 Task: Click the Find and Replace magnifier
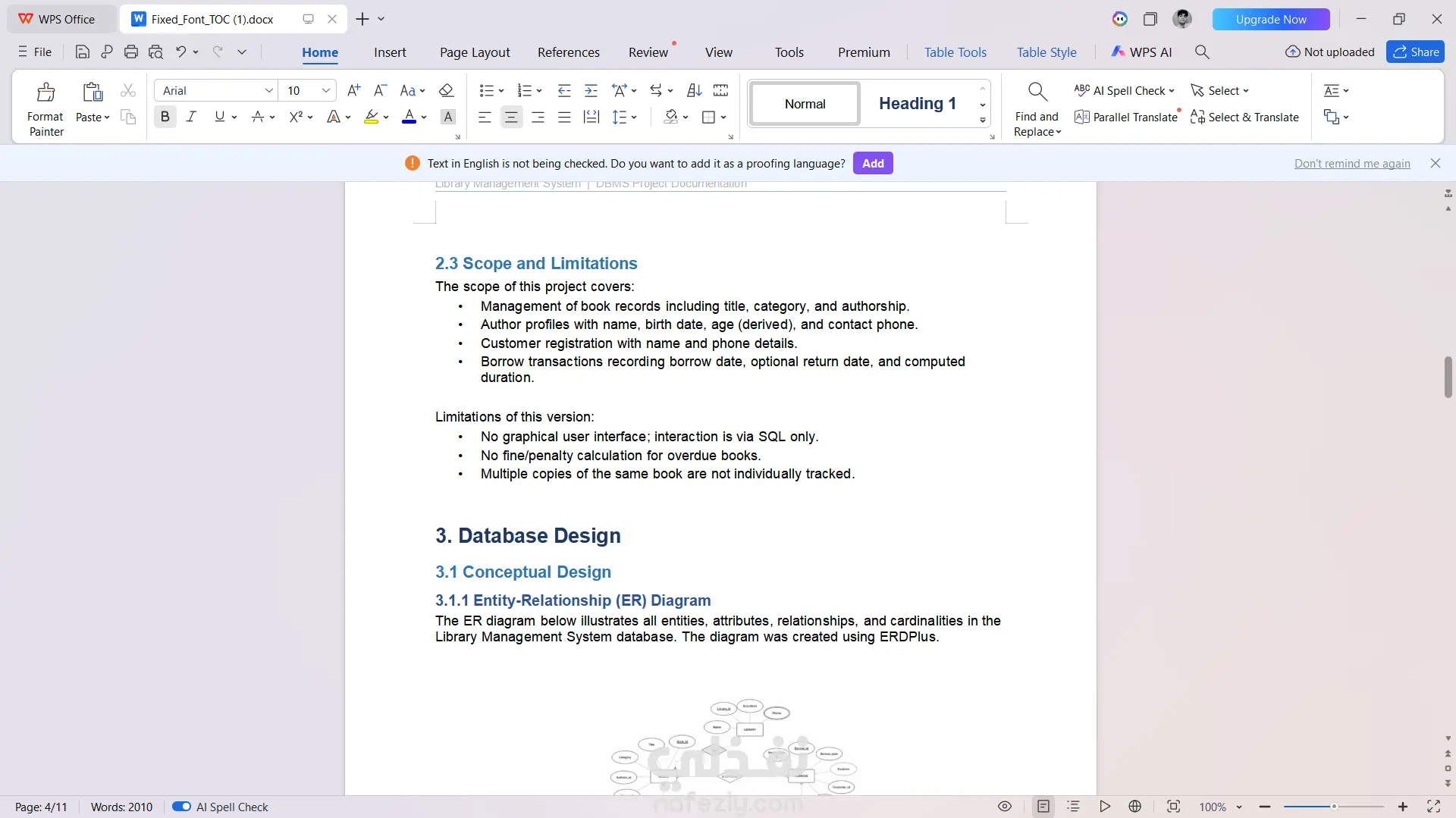(1037, 109)
